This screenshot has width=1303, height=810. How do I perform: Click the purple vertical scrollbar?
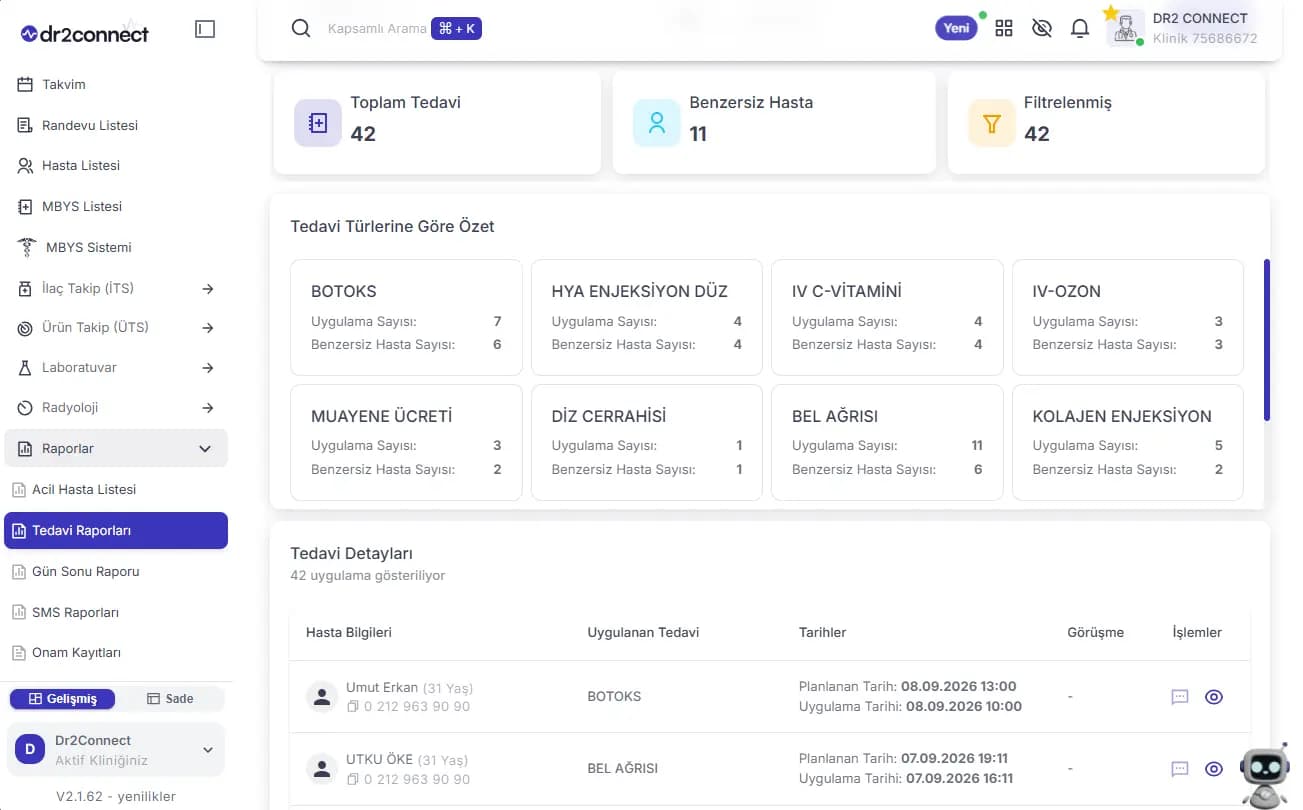click(x=1267, y=340)
